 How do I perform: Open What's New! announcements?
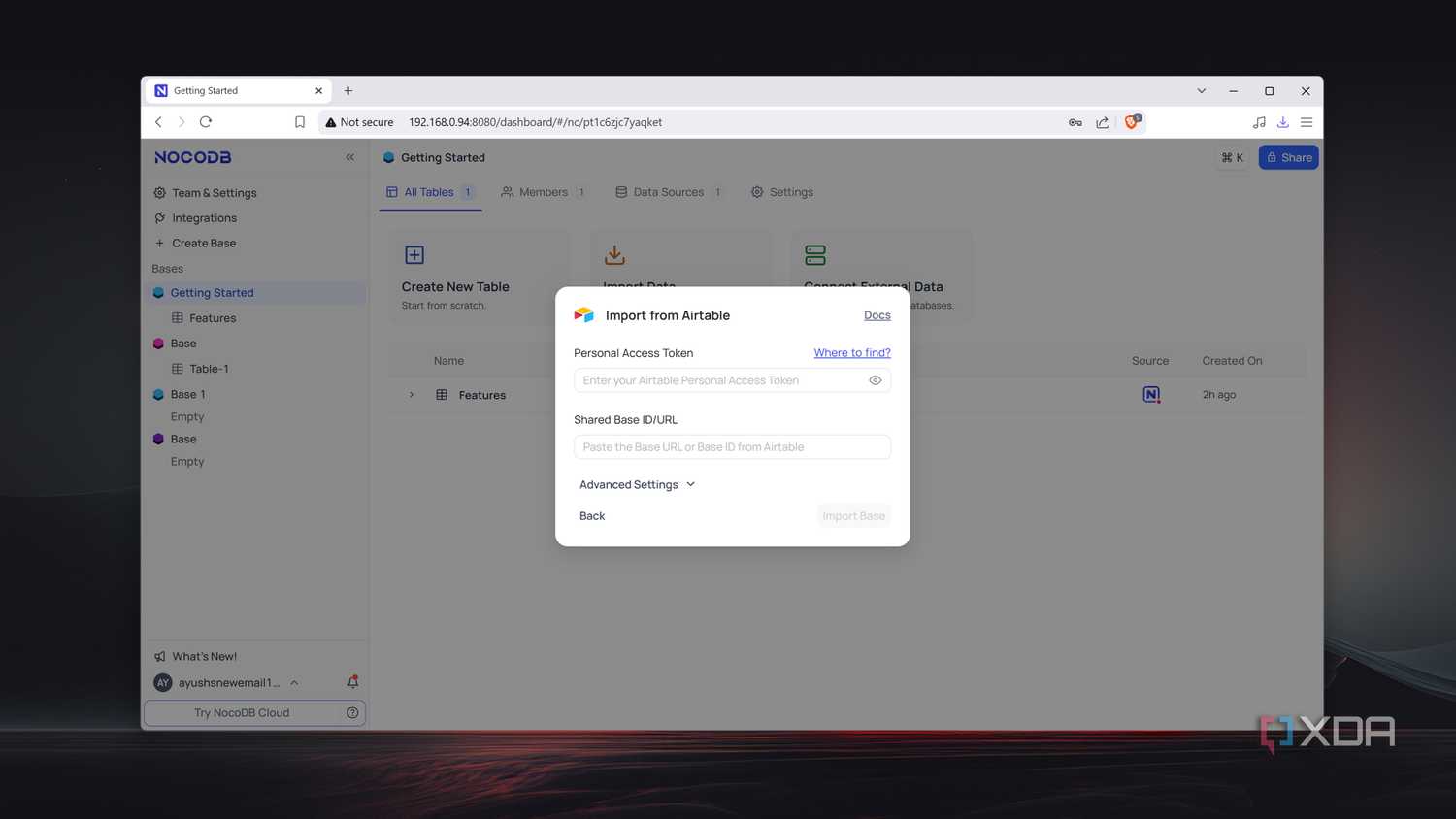click(x=195, y=657)
